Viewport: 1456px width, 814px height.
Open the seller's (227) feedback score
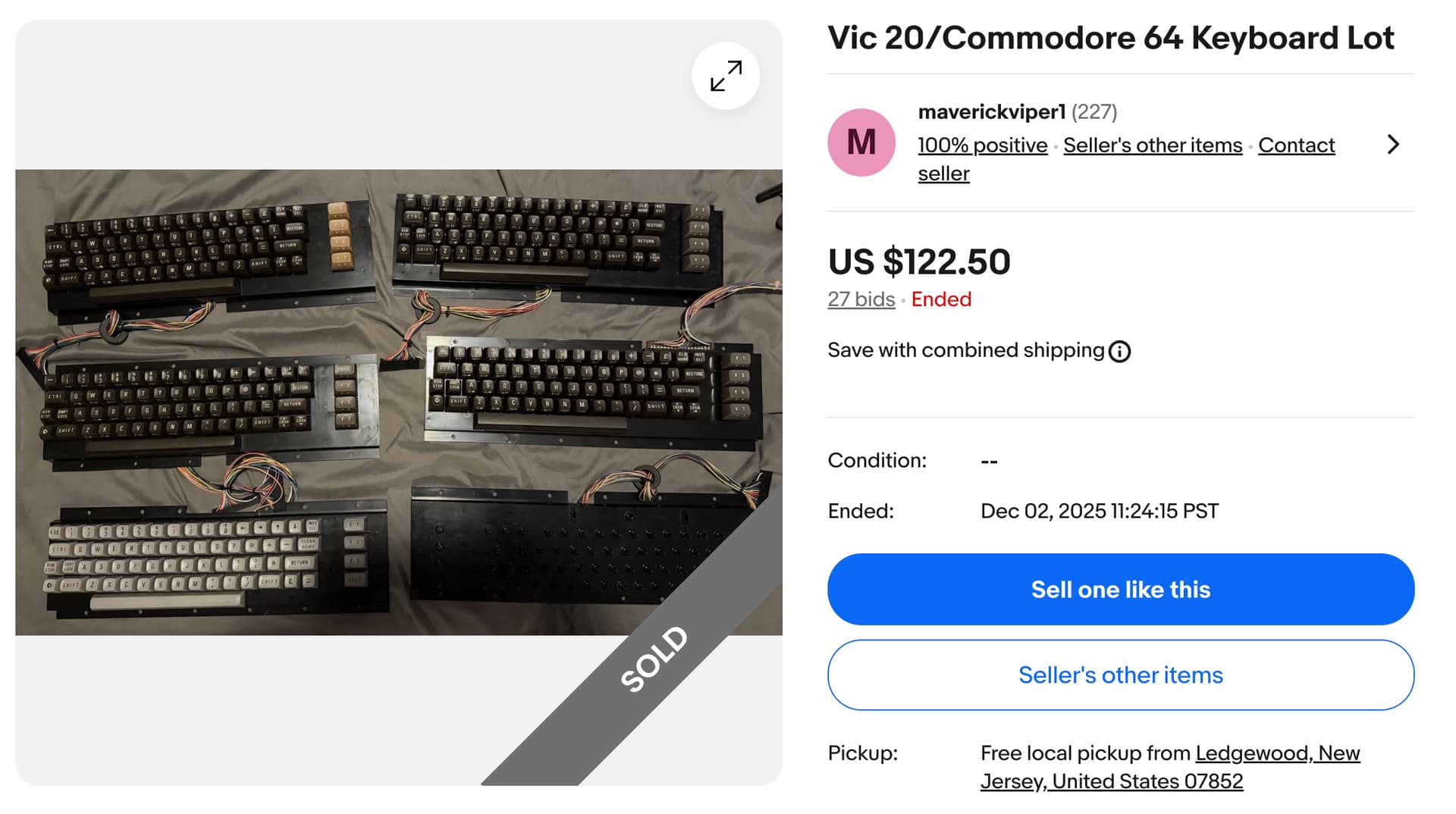[1094, 112]
